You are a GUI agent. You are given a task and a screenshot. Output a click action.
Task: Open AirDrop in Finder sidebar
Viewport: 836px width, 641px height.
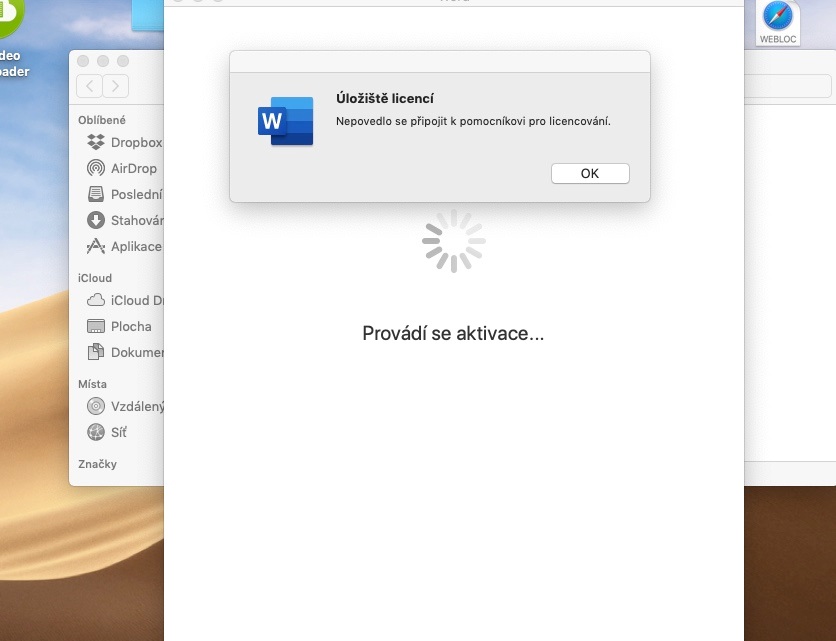pos(122,169)
